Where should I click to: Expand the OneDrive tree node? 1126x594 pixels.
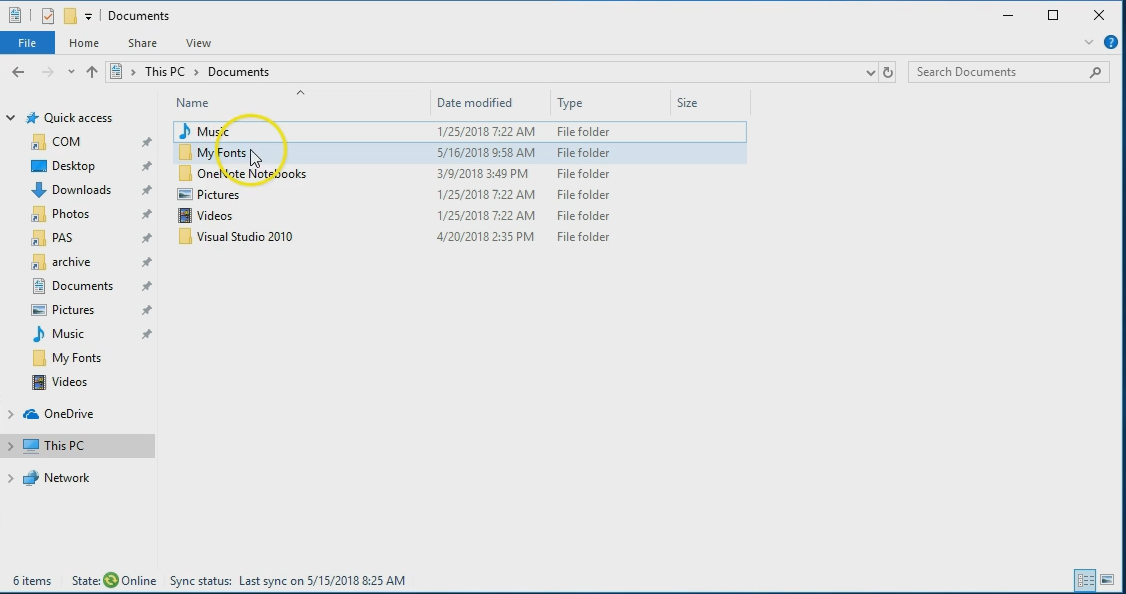[10, 414]
